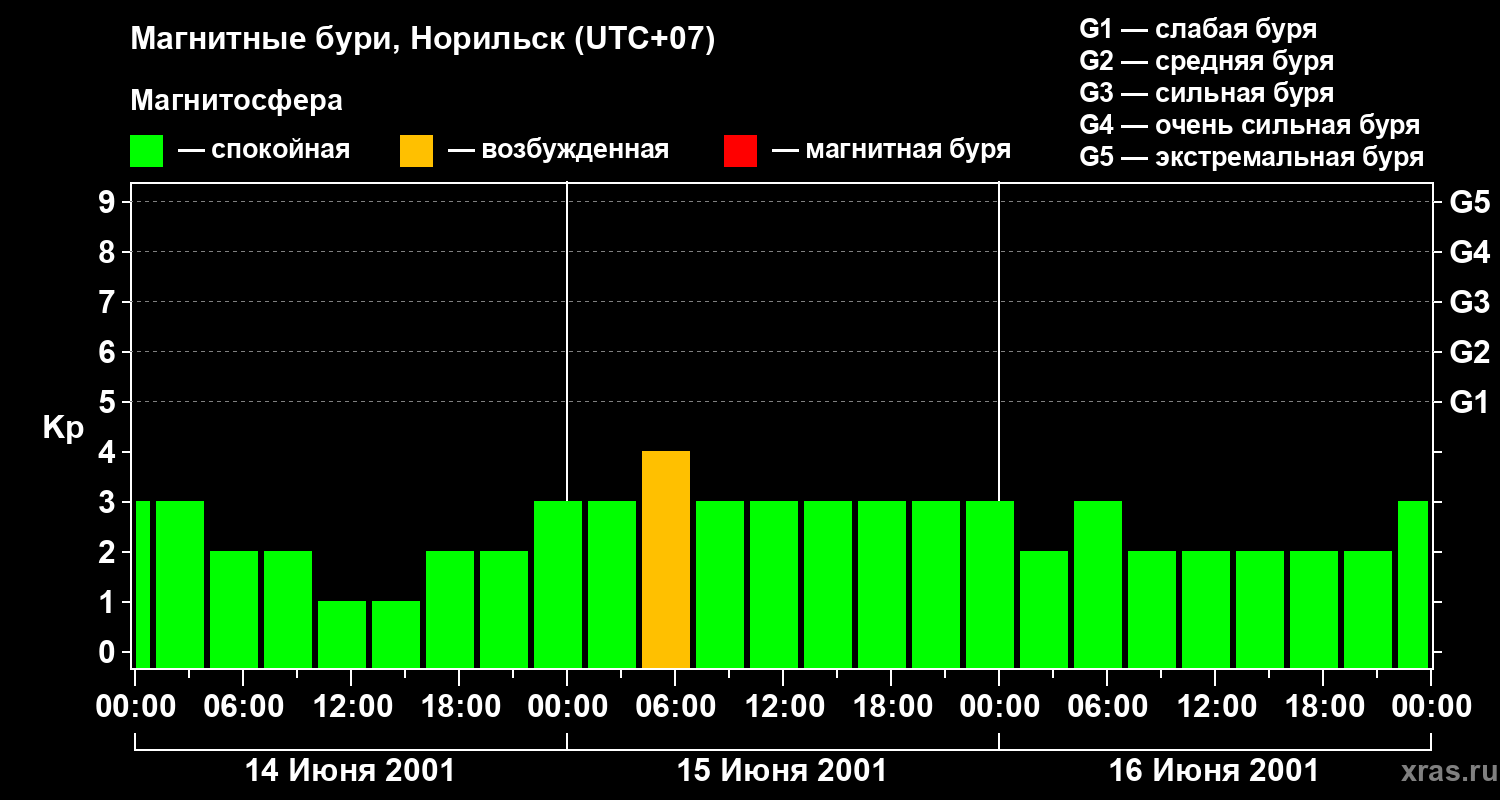Click the title 'Магнитные бури, Норильск (UTC+07)'
The height and width of the screenshot is (800, 1500).
[x=423, y=40]
